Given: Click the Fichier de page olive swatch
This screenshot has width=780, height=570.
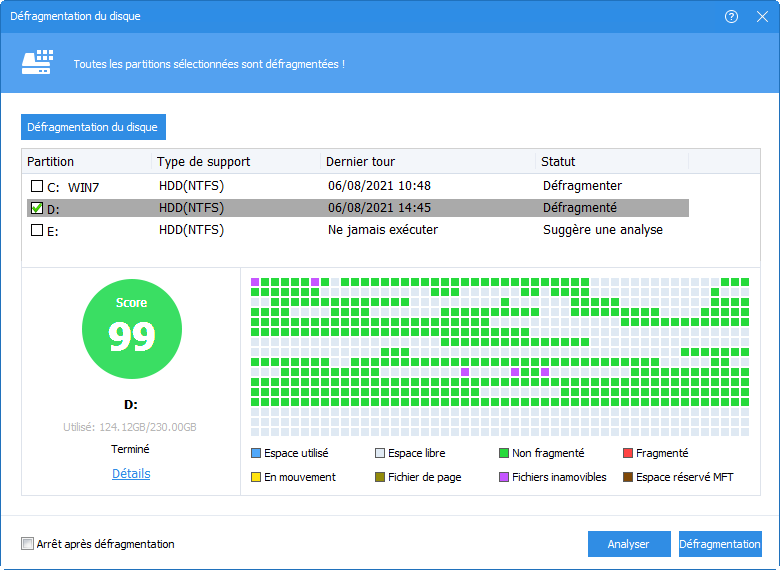Looking at the screenshot, I should click(x=380, y=477).
